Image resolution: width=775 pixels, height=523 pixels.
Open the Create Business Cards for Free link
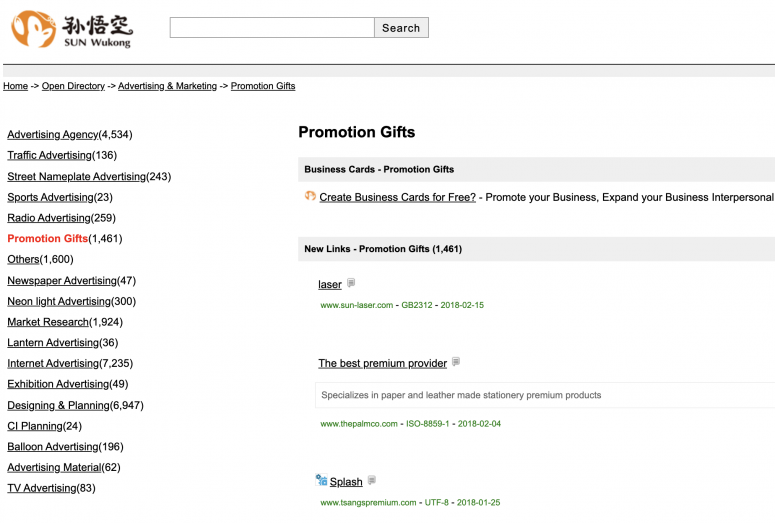click(397, 197)
